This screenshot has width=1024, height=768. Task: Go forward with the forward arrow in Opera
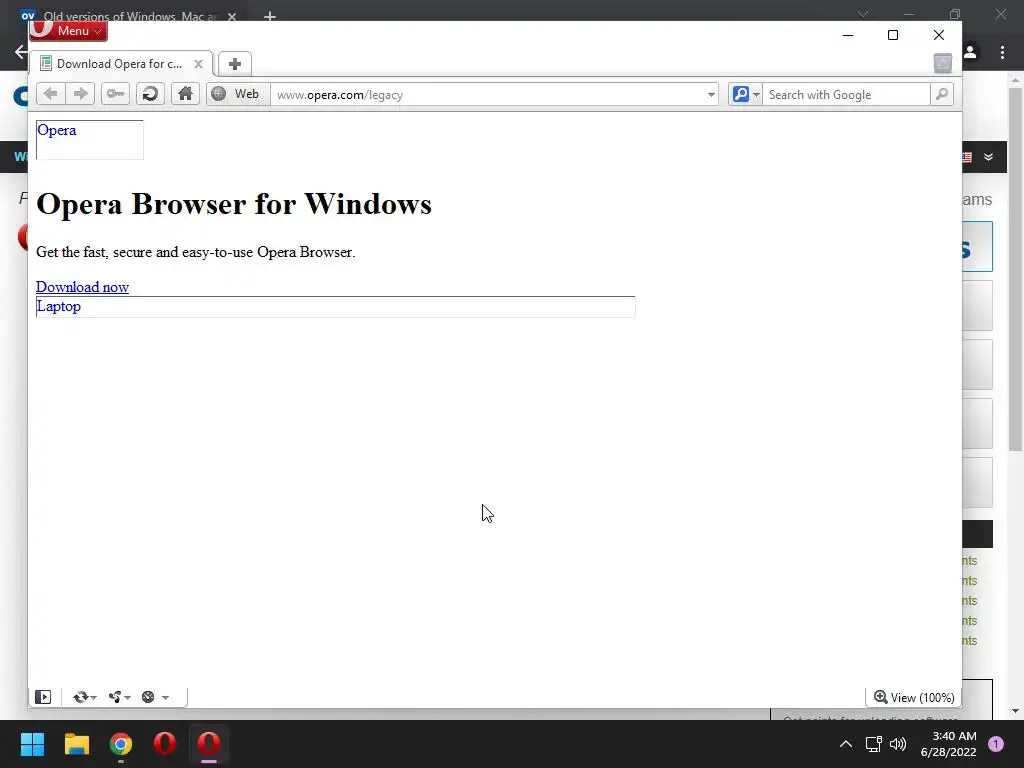[x=80, y=94]
